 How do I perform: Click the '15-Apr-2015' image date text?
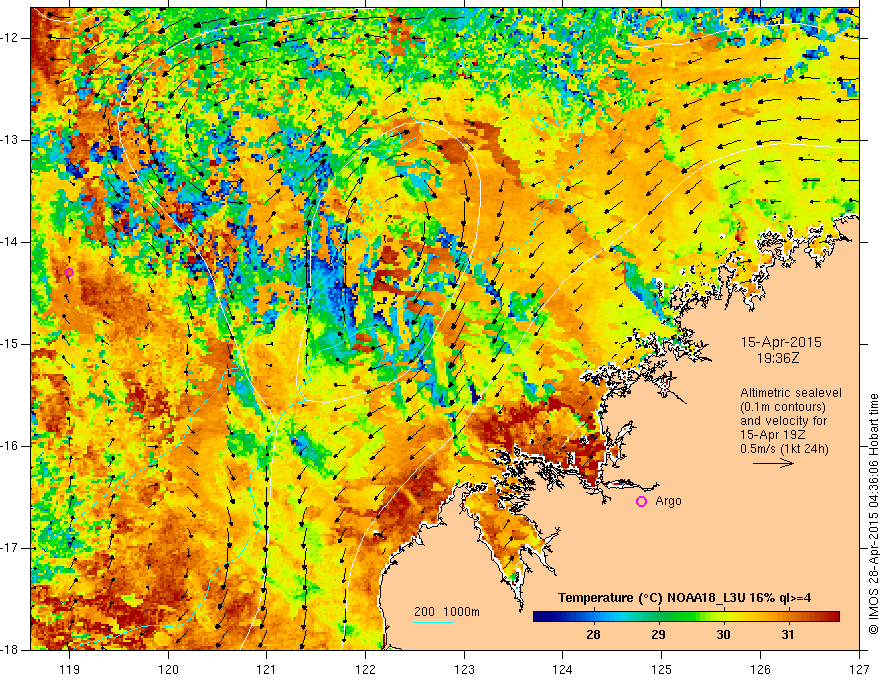[781, 342]
